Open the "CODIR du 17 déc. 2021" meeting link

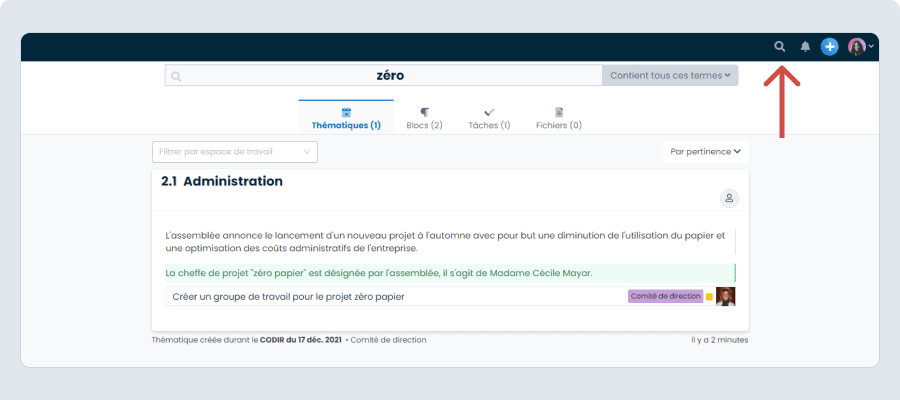[301, 340]
